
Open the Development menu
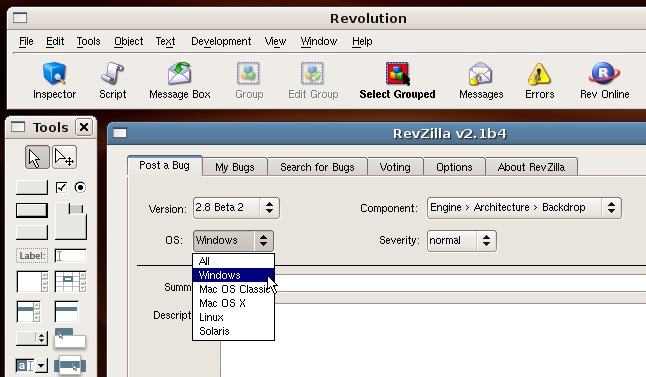[221, 41]
